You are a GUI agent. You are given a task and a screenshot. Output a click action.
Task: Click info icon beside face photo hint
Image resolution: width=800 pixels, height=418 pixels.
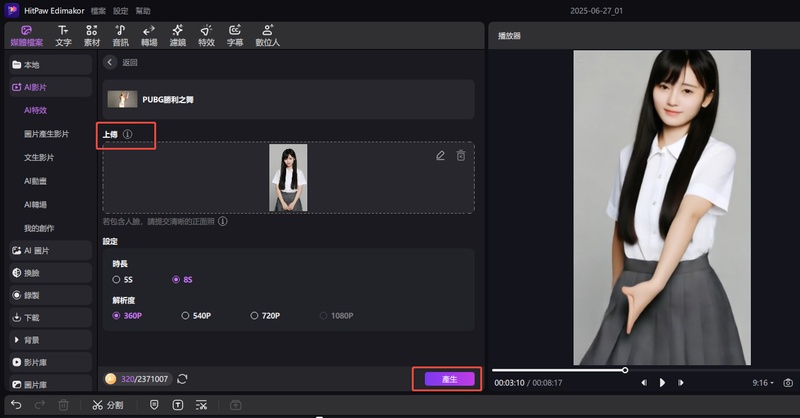coord(223,221)
